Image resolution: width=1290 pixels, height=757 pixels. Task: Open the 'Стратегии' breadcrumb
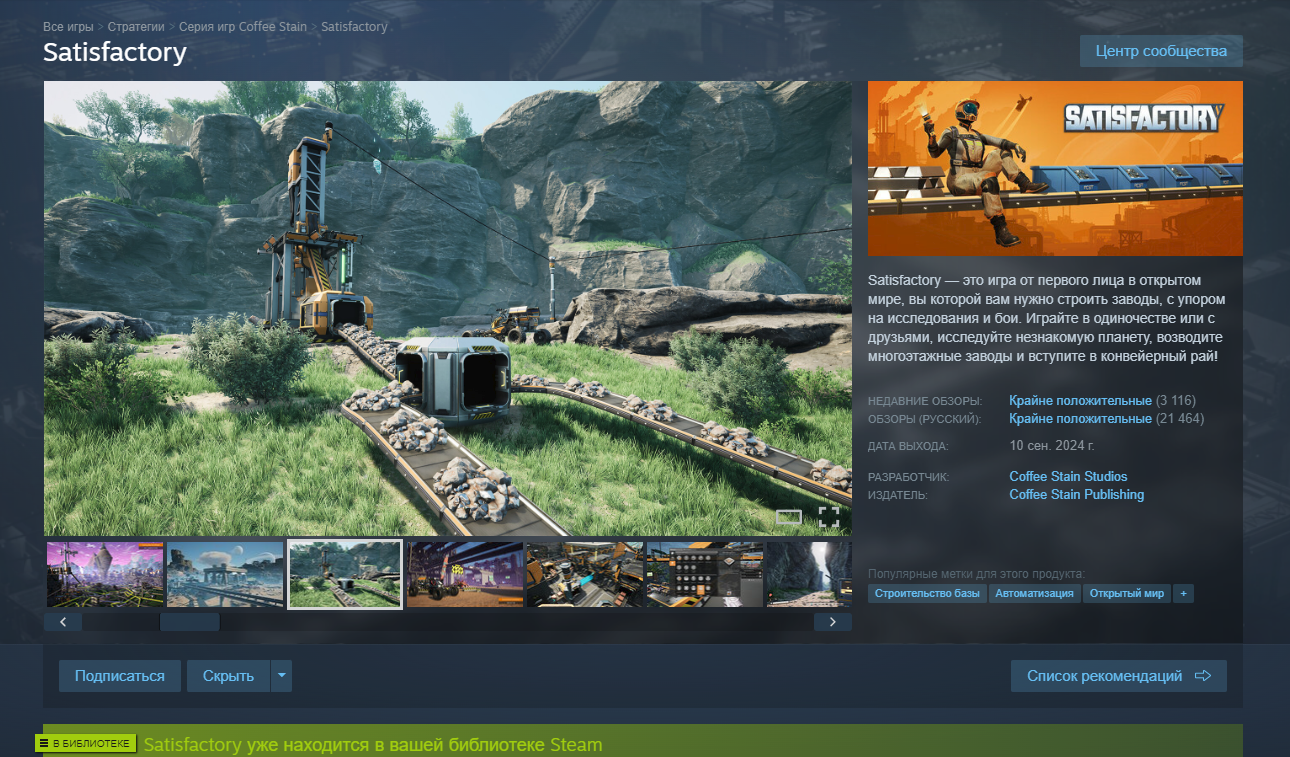136,26
